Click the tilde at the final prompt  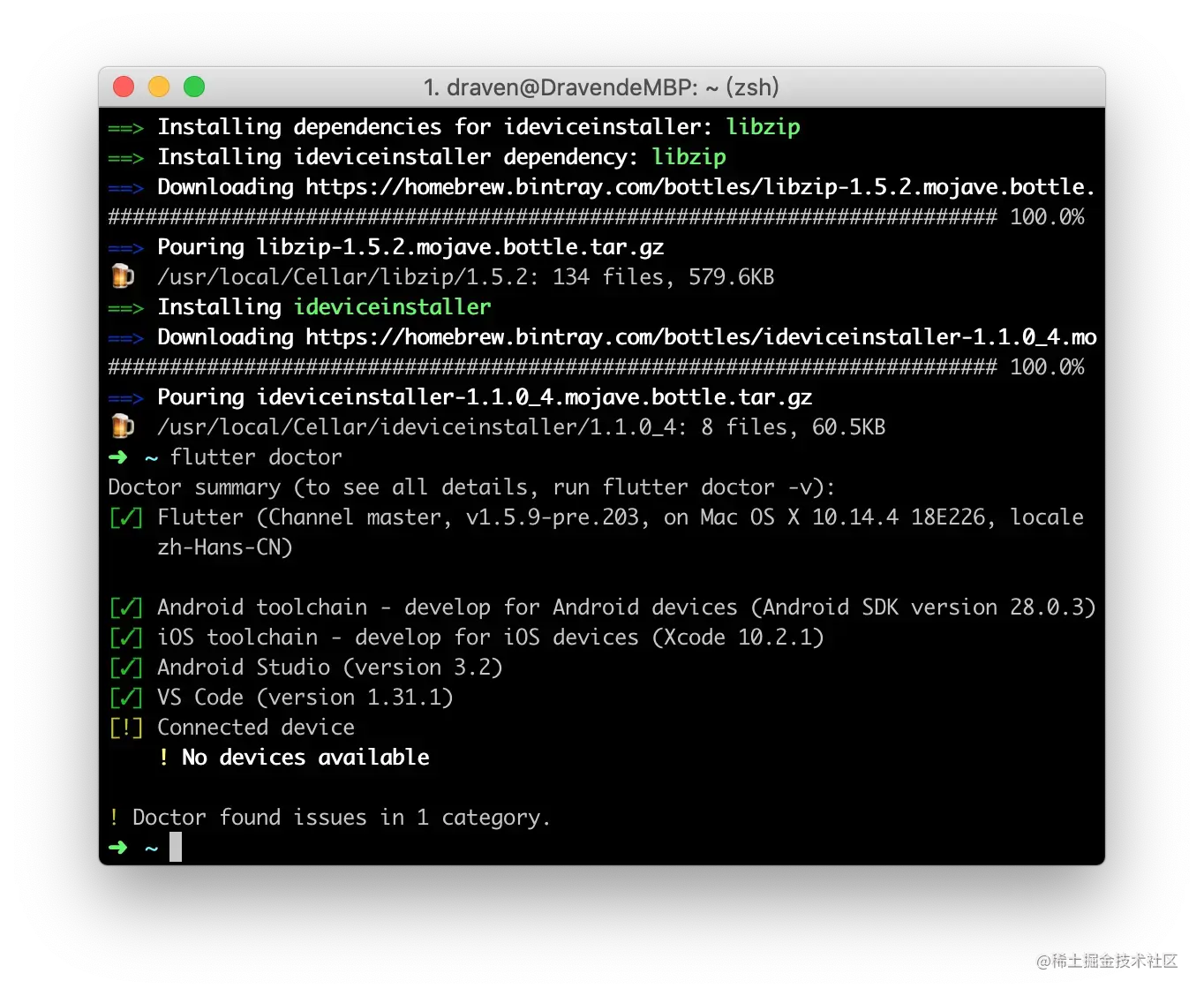click(151, 849)
